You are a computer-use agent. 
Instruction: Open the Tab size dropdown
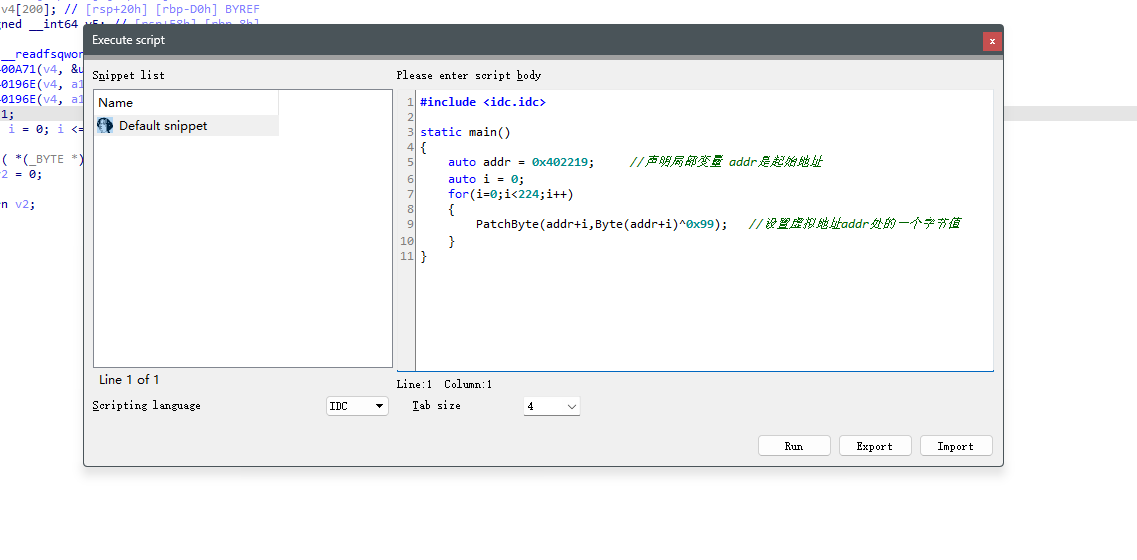coord(552,406)
